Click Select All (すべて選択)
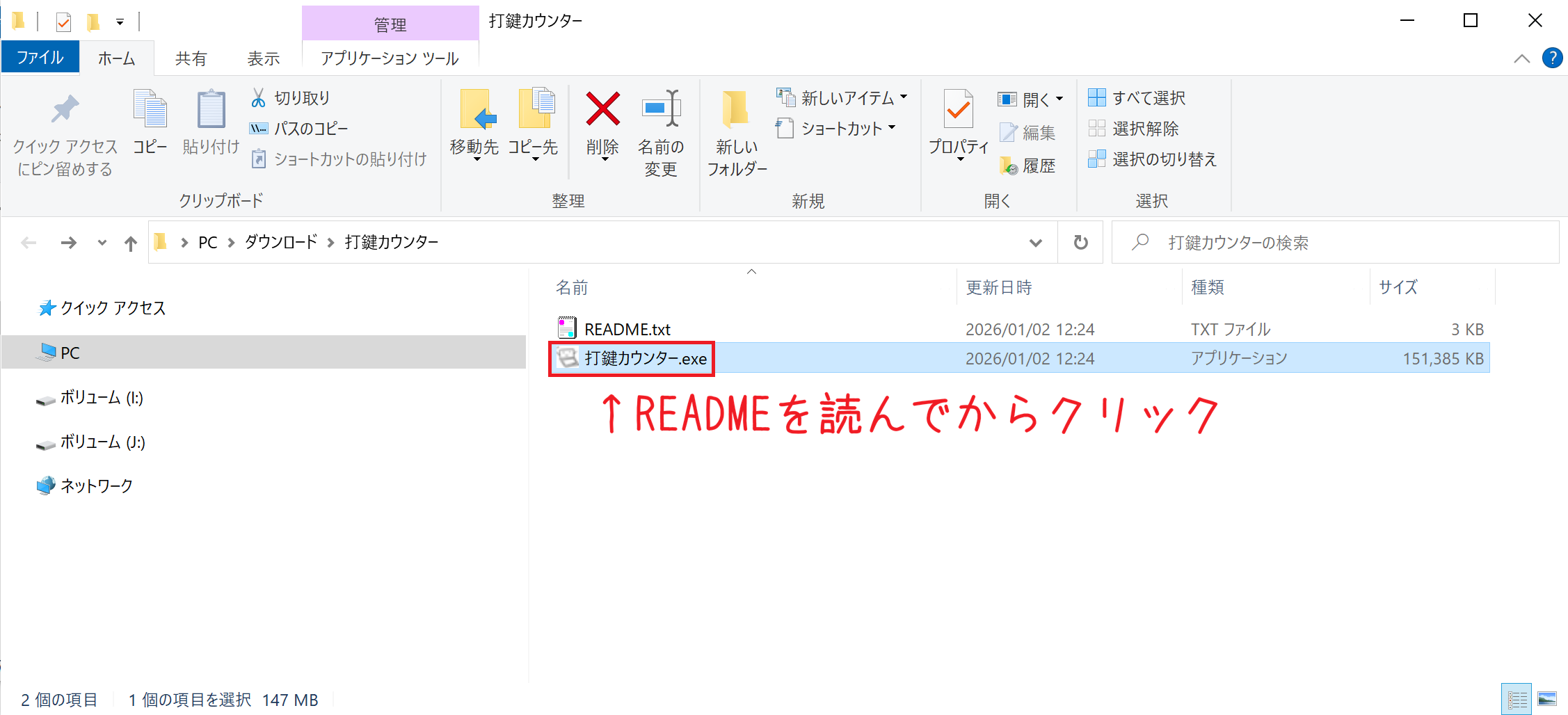This screenshot has width=1568, height=715. (x=1137, y=98)
